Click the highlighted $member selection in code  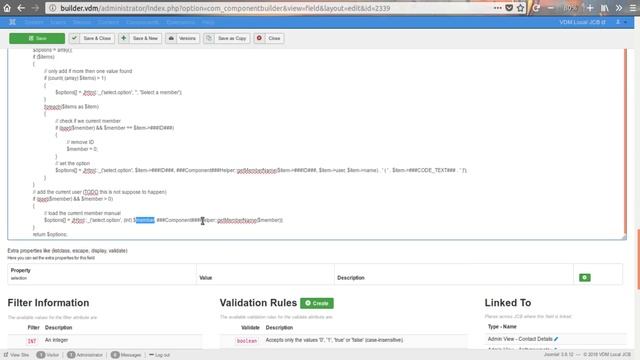point(144,220)
